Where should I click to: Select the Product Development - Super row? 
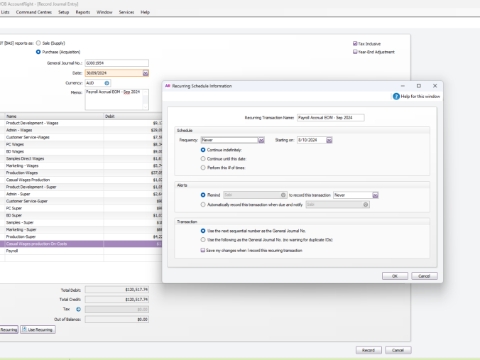[x=81, y=187]
